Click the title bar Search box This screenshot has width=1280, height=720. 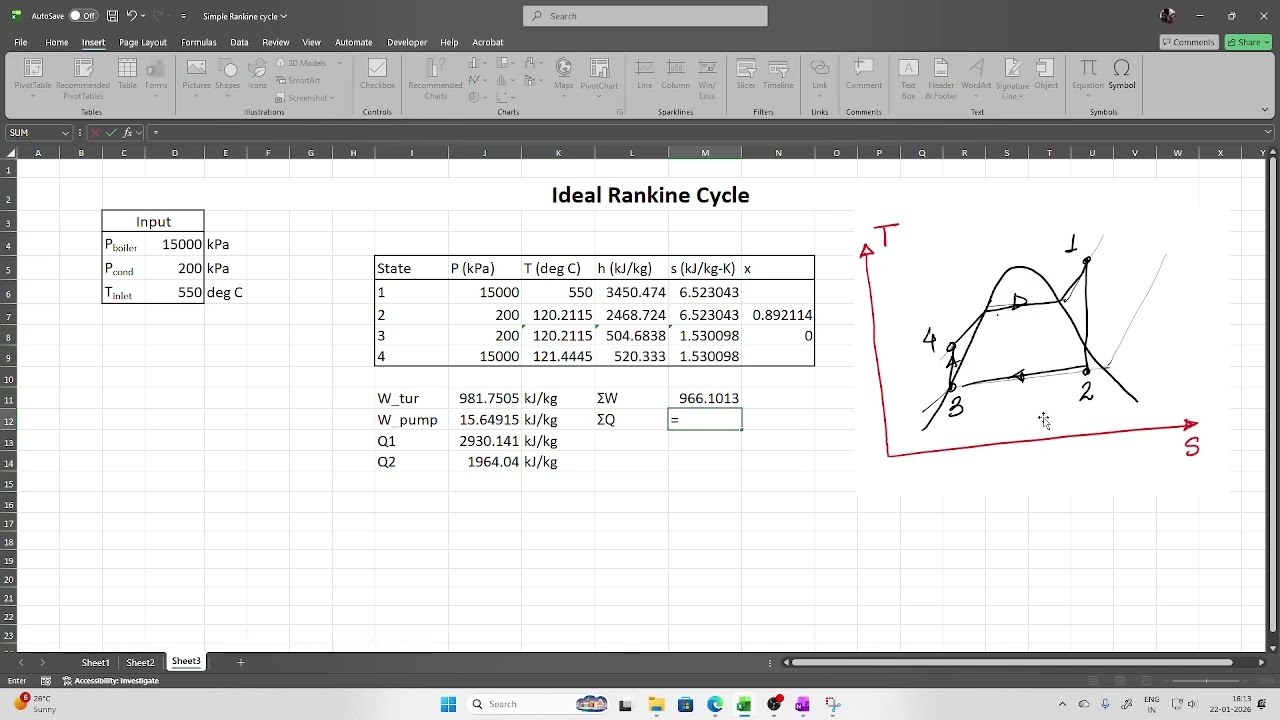coord(645,16)
